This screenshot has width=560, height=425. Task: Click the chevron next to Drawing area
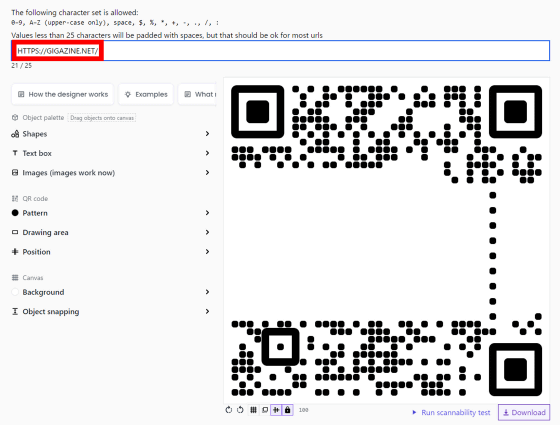click(207, 232)
